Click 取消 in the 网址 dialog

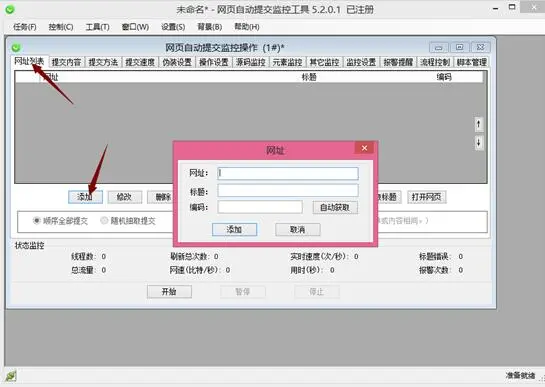pos(298,229)
